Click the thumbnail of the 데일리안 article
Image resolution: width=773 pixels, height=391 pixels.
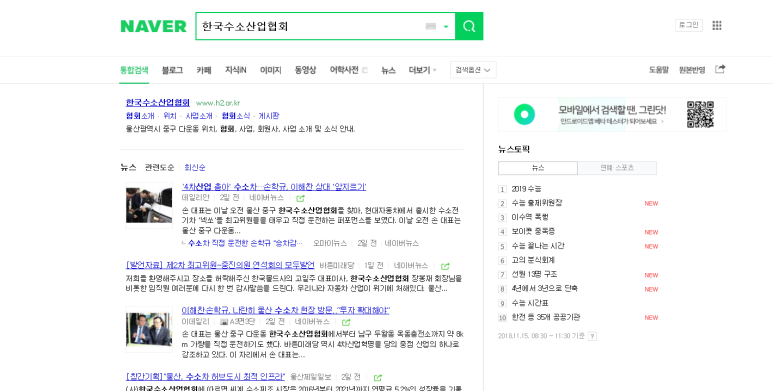pyautogui.click(x=149, y=205)
